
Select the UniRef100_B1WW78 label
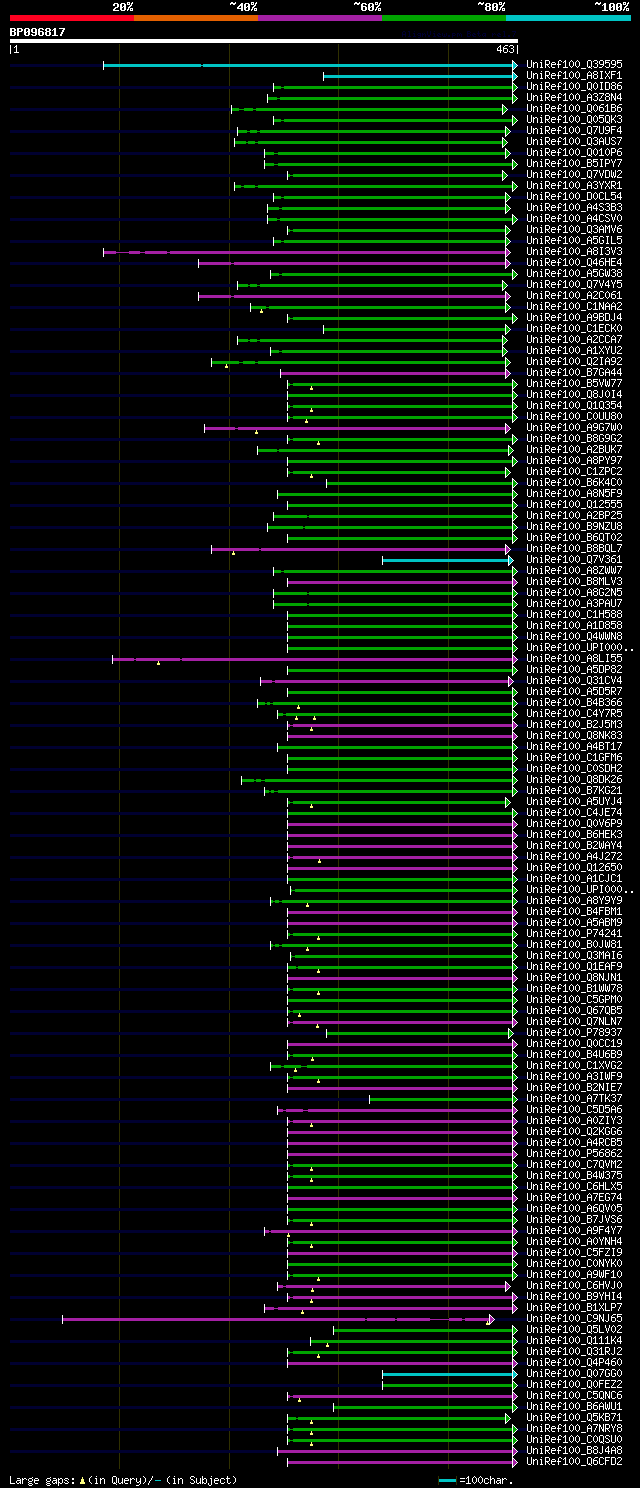[574, 988]
